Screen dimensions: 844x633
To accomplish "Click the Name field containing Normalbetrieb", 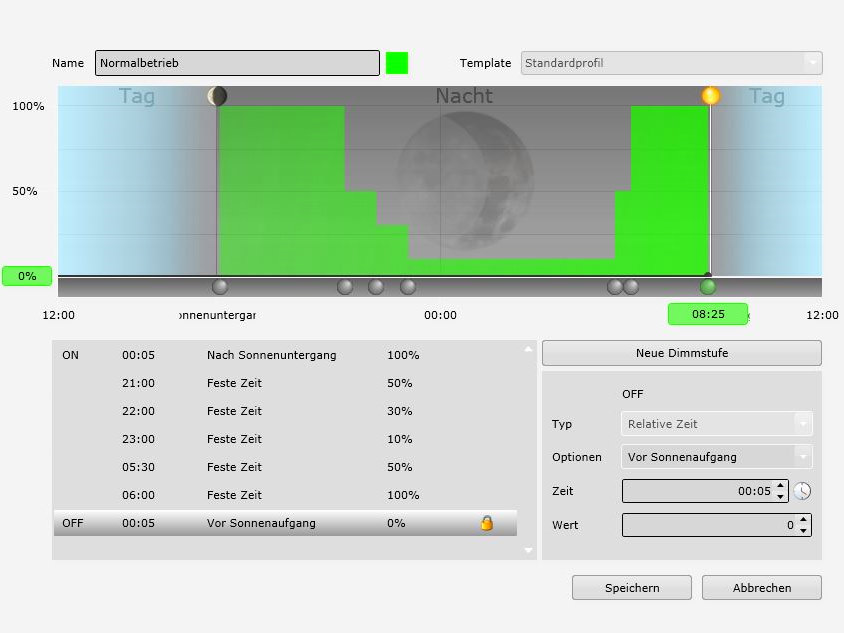I will [237, 63].
